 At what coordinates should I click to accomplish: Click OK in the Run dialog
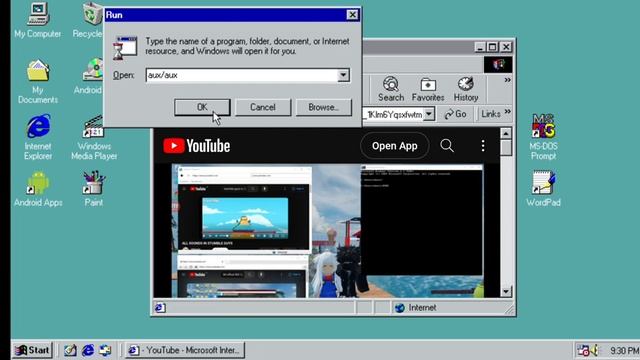(202, 107)
